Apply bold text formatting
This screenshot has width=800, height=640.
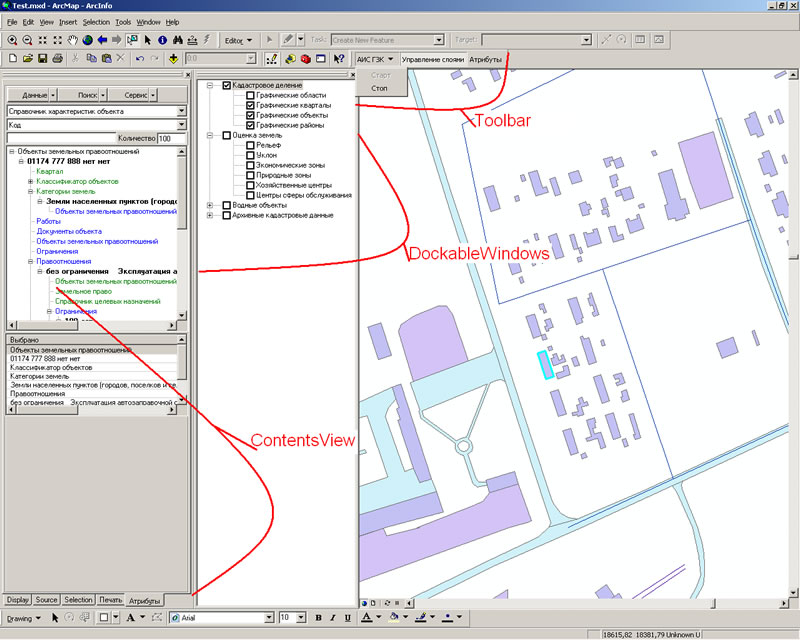pos(318,618)
